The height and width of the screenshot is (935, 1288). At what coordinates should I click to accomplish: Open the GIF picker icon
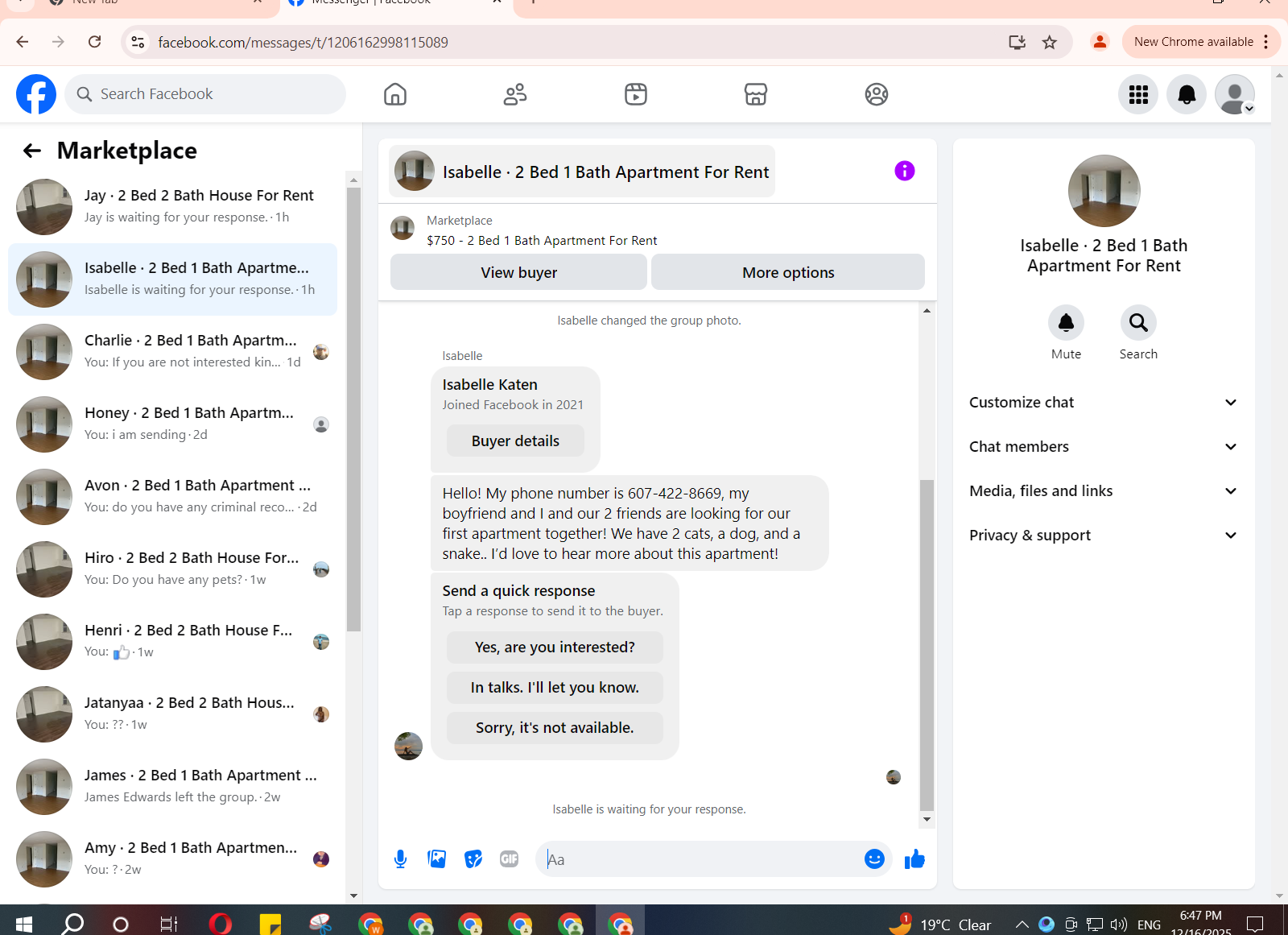point(510,859)
